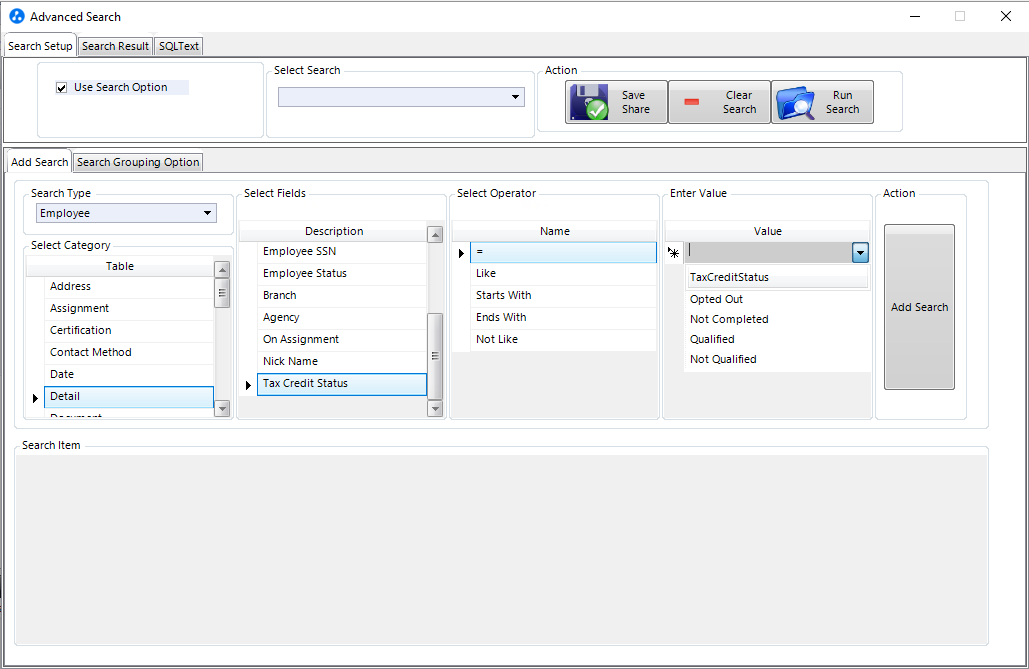The height and width of the screenshot is (669, 1029).
Task: Click up arrow of Select Fields scrollbar
Action: tap(434, 234)
